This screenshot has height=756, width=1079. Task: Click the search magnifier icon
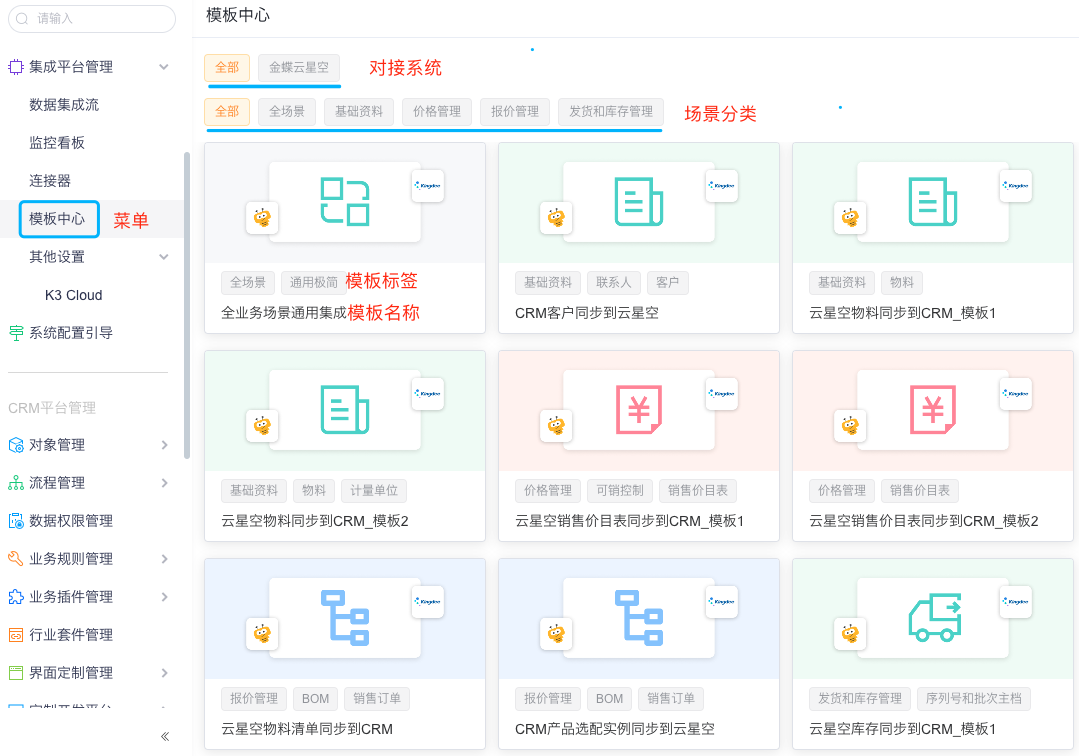22,19
